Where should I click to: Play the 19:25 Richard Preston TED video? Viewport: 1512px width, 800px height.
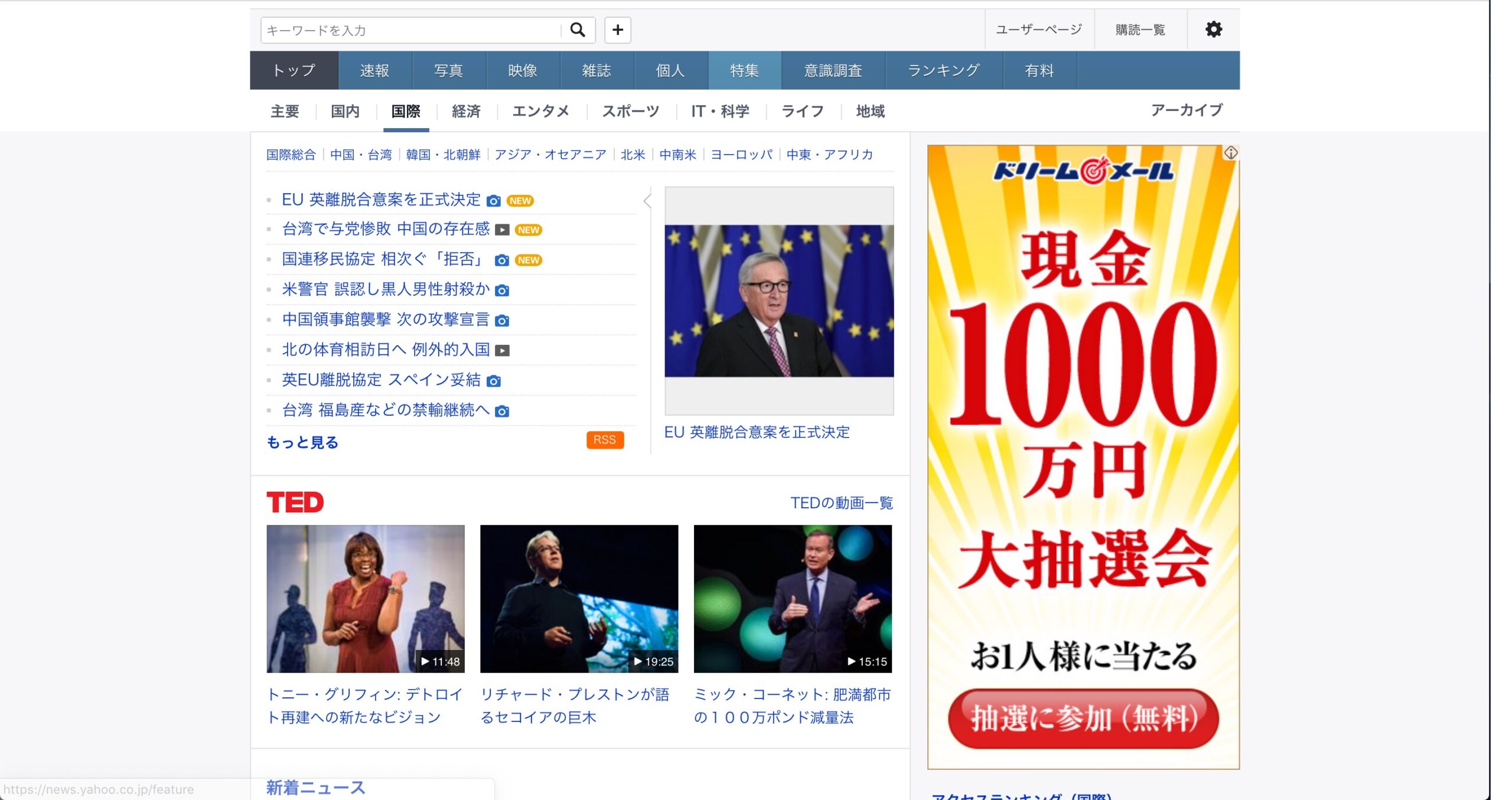pyautogui.click(x=579, y=599)
